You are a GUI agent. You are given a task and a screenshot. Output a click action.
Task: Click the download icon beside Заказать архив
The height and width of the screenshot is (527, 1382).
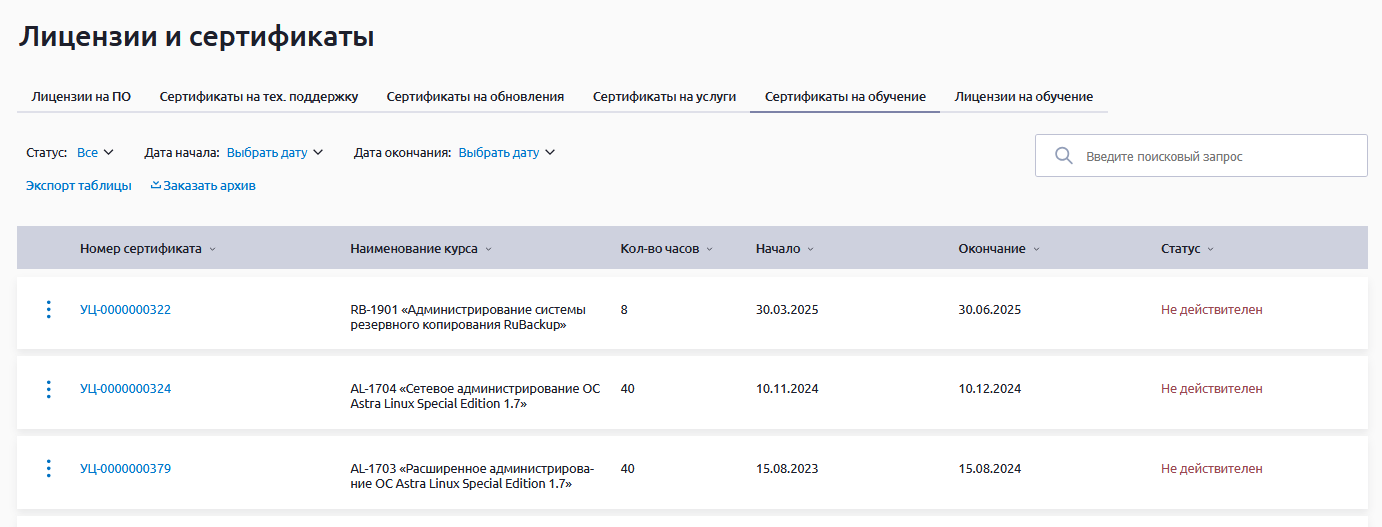pyautogui.click(x=155, y=185)
